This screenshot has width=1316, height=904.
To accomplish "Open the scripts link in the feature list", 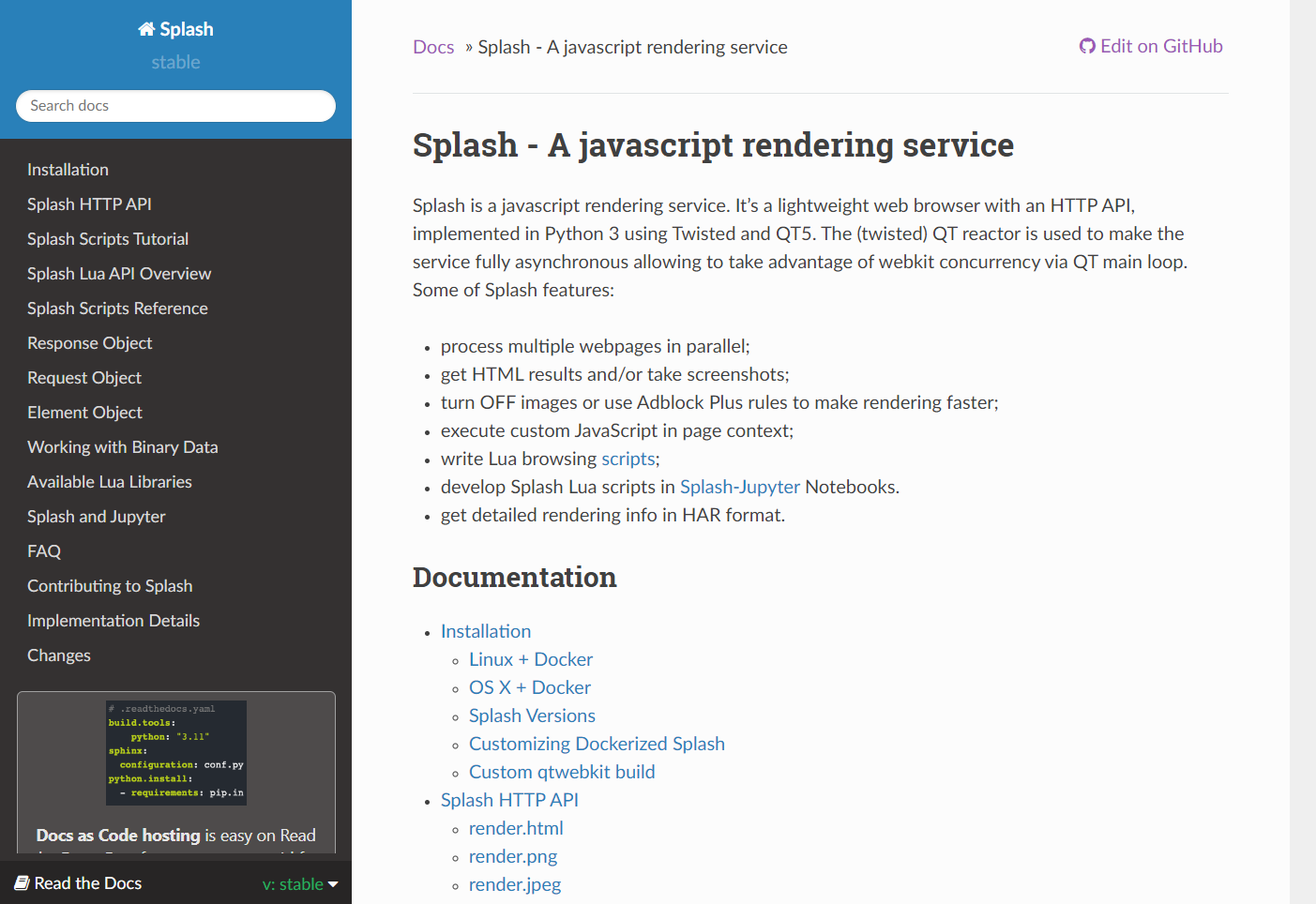I will pos(628,459).
